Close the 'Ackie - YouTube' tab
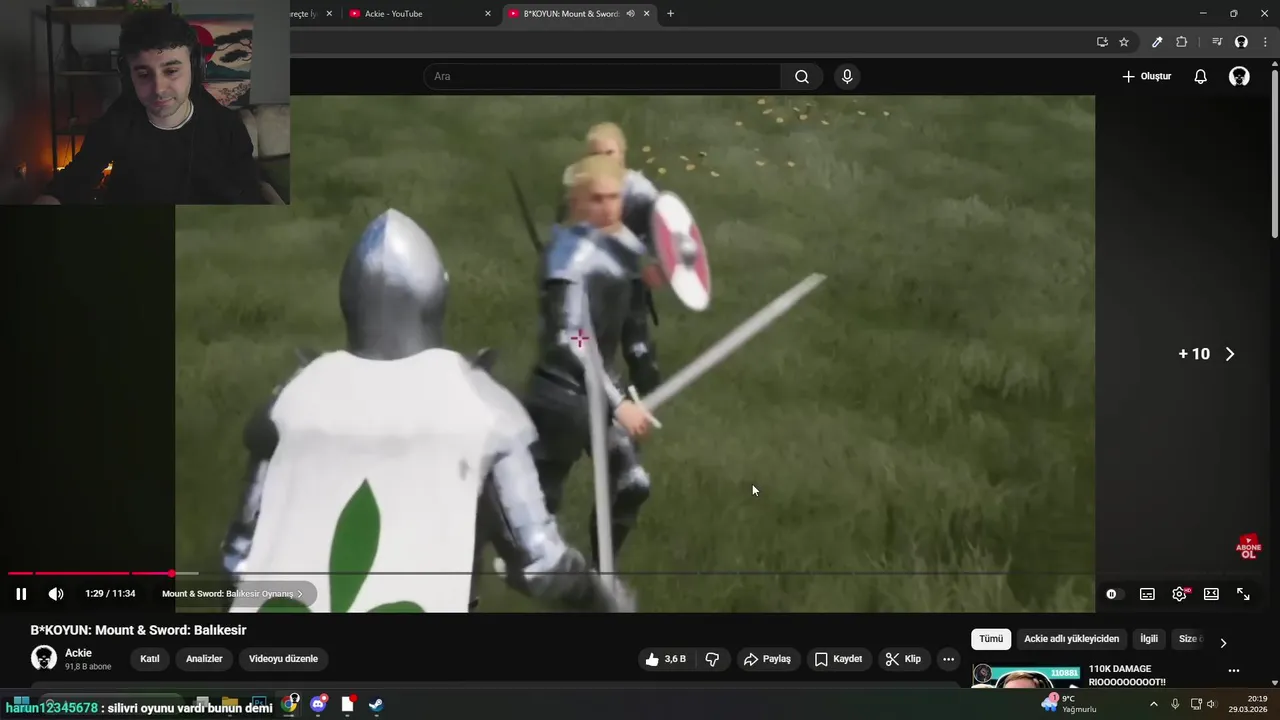The image size is (1280, 720). [488, 14]
